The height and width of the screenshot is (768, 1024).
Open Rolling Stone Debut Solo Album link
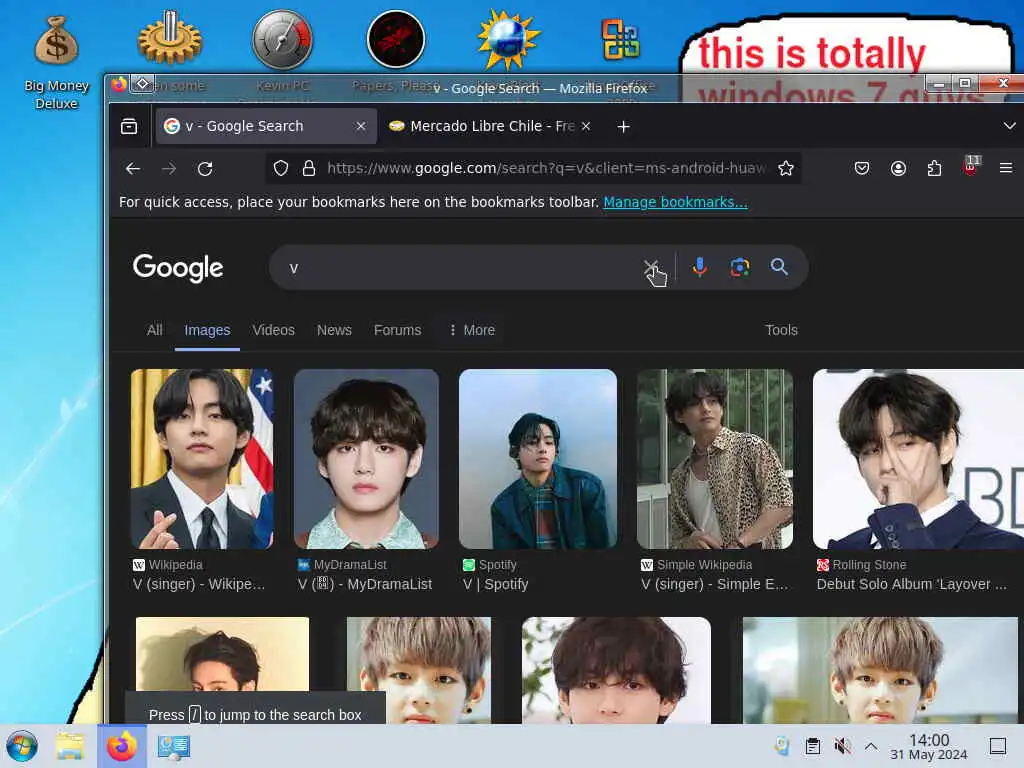912,584
